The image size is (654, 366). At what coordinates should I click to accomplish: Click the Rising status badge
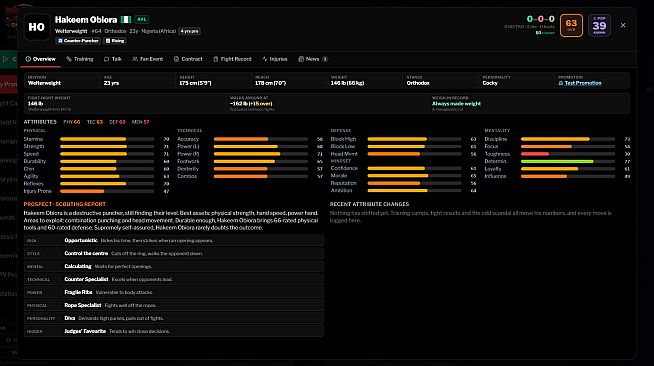115,41
